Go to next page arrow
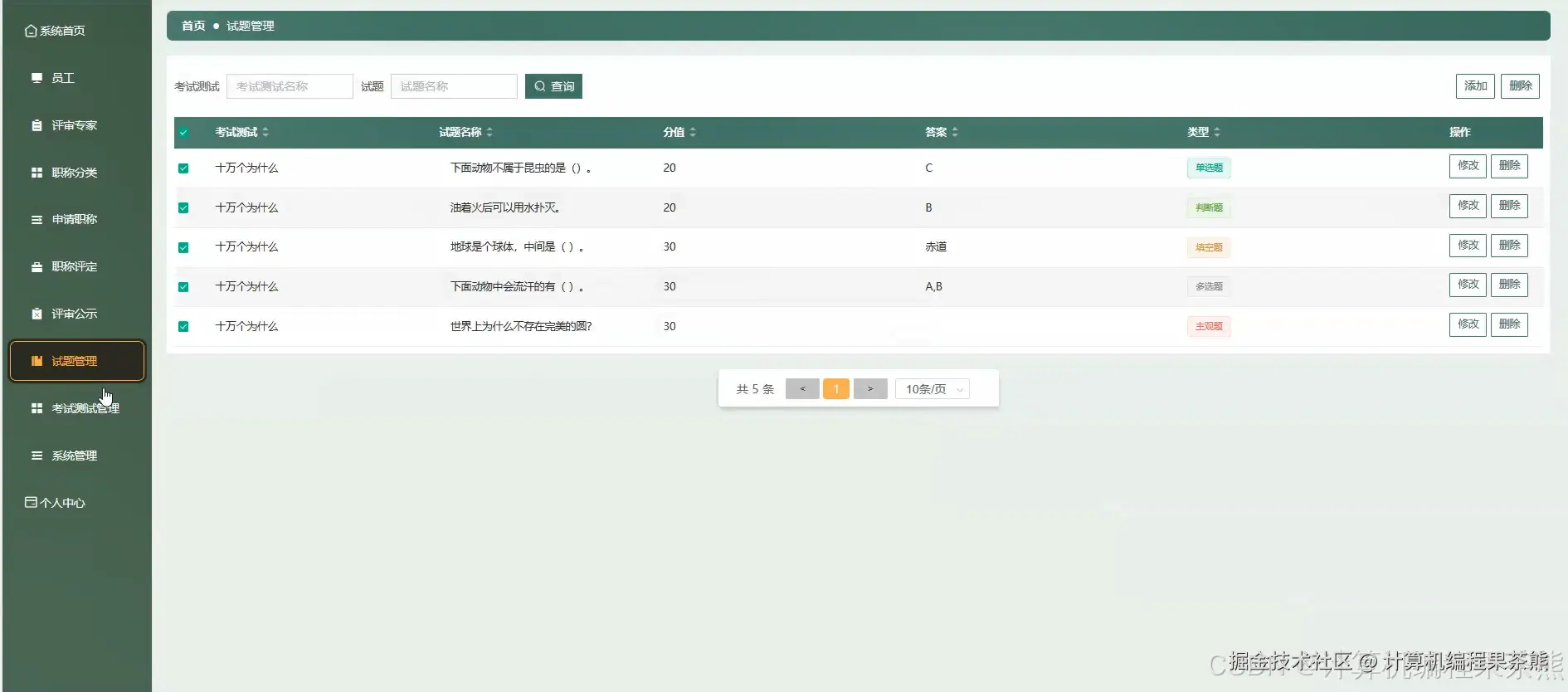 [x=870, y=389]
